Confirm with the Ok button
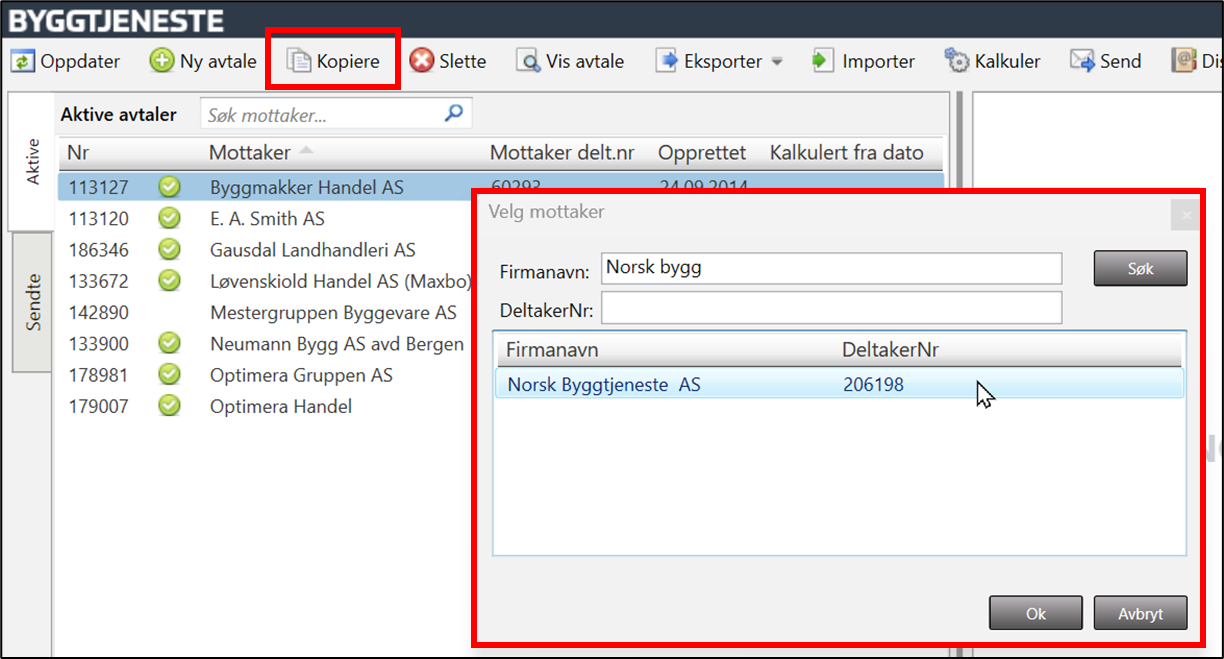The image size is (1224, 659). tap(1035, 613)
